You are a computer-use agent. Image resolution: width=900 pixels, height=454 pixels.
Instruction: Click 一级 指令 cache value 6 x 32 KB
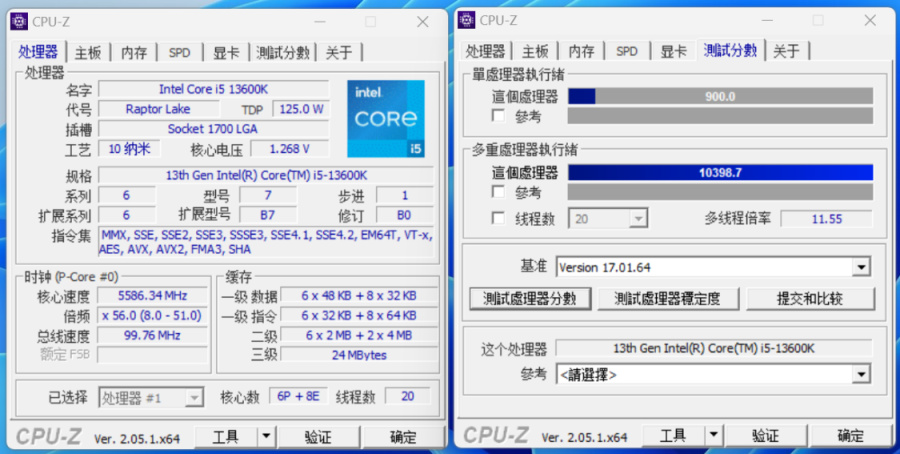pyautogui.click(x=359, y=315)
